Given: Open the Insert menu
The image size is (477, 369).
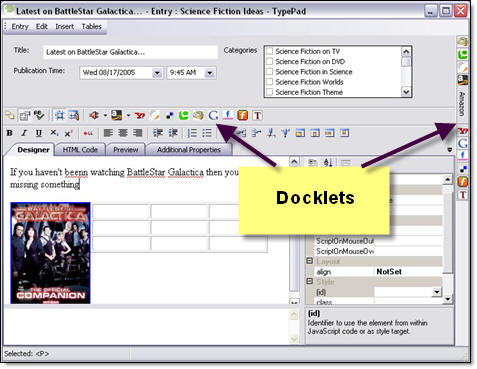Looking at the screenshot, I should [64, 26].
